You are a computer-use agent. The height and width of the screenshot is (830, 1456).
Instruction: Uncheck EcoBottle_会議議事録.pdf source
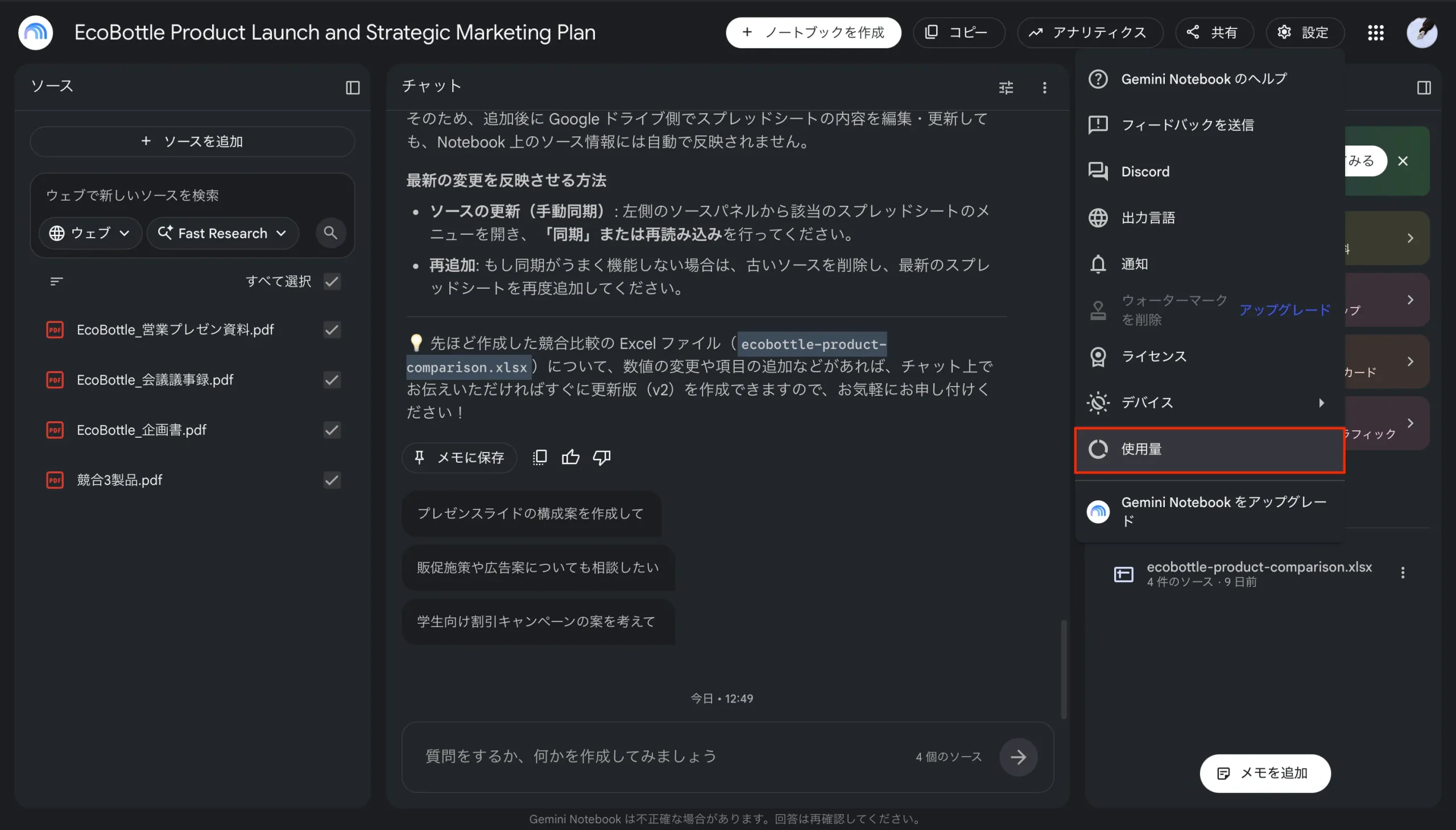pos(332,380)
